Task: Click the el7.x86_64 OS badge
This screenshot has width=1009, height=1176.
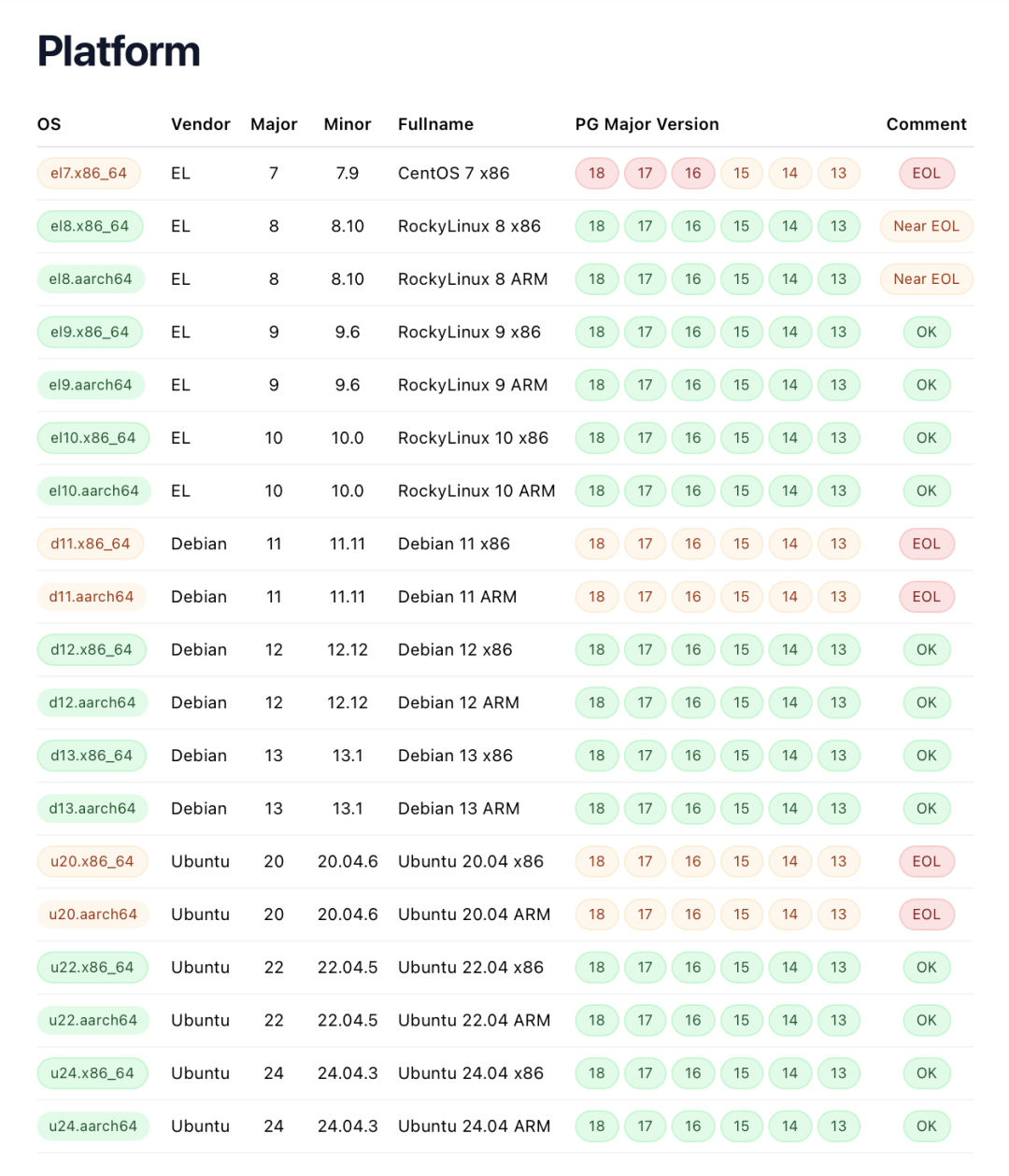Action: tap(89, 173)
